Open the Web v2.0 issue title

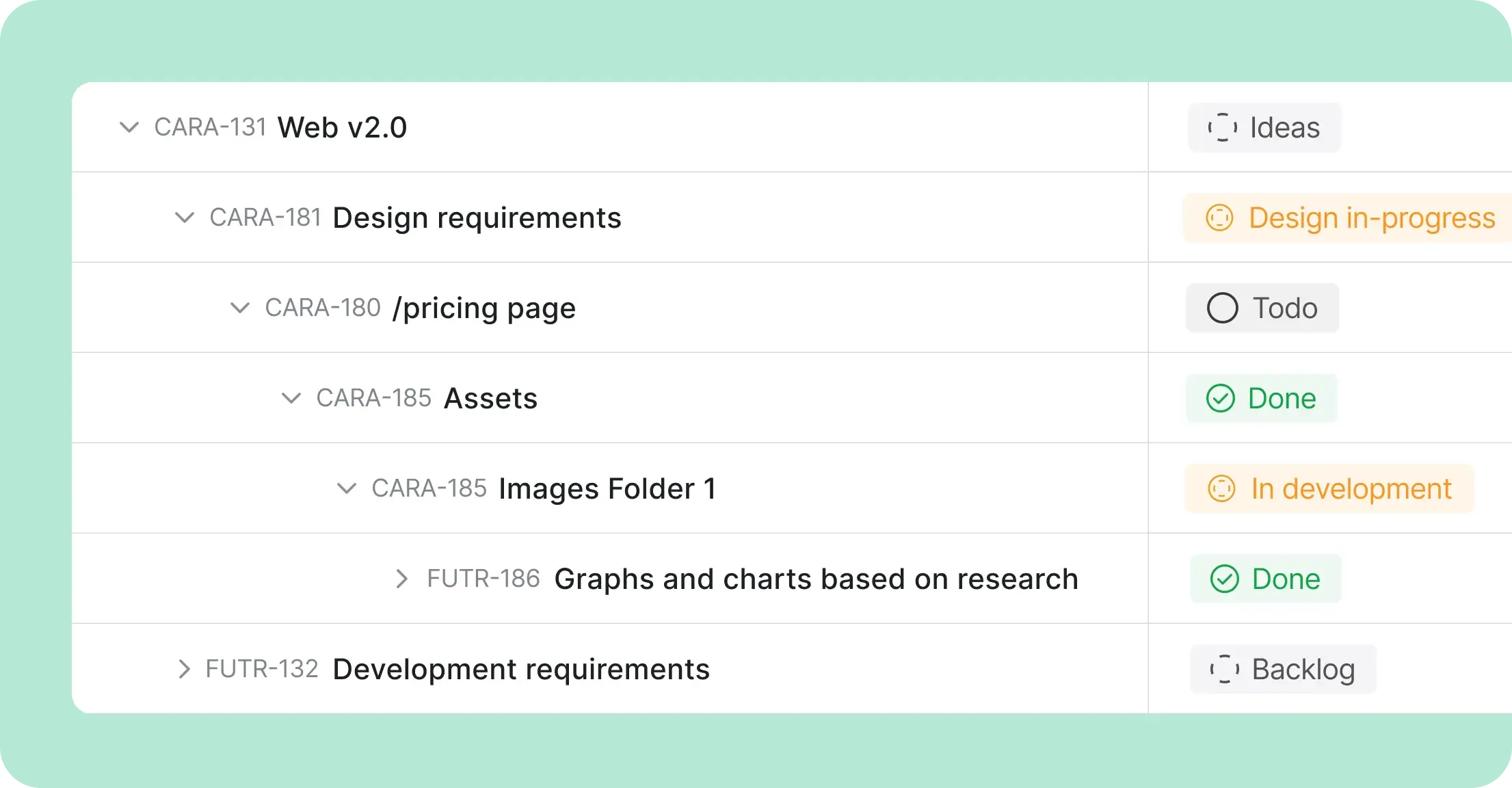pos(342,128)
